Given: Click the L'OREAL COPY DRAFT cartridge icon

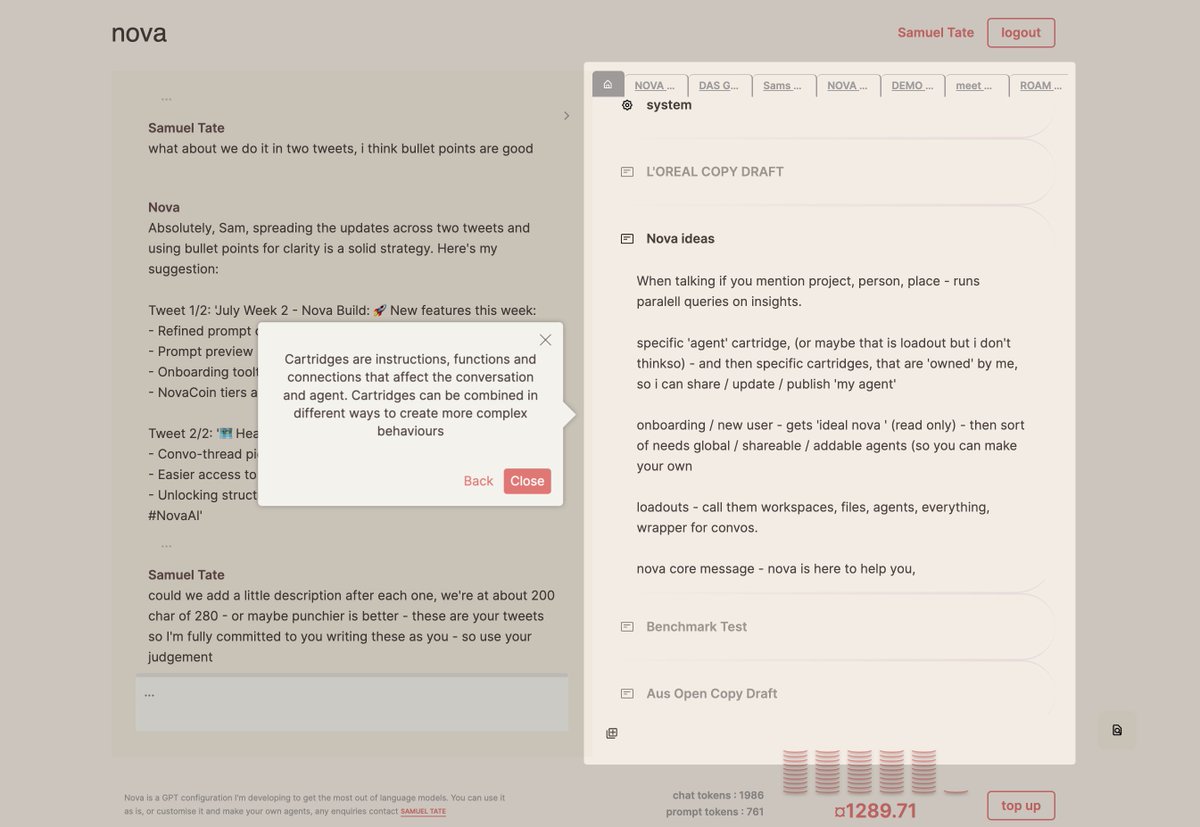Looking at the screenshot, I should point(627,172).
